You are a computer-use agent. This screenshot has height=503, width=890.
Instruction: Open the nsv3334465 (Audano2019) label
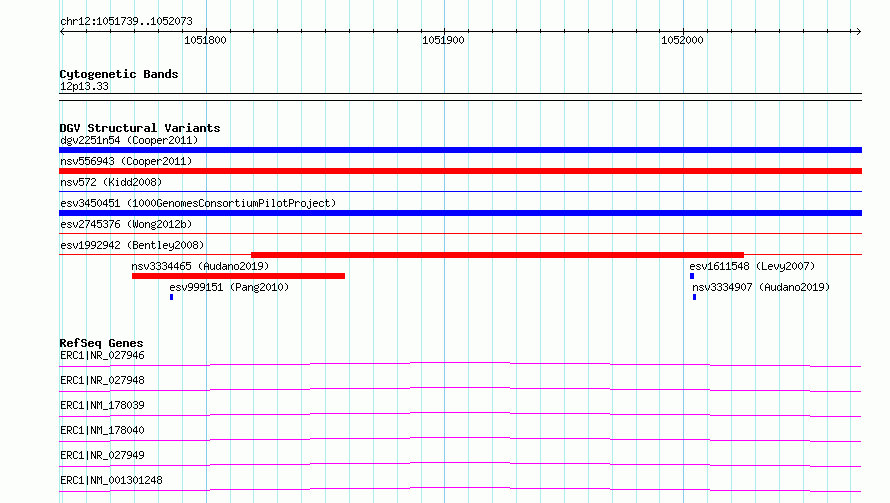tap(200, 266)
